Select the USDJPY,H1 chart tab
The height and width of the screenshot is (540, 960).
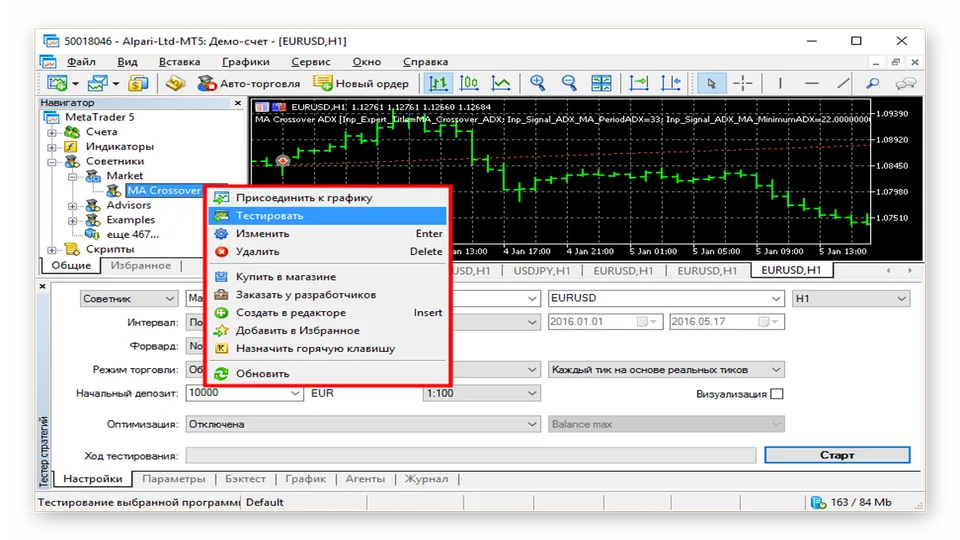[542, 271]
